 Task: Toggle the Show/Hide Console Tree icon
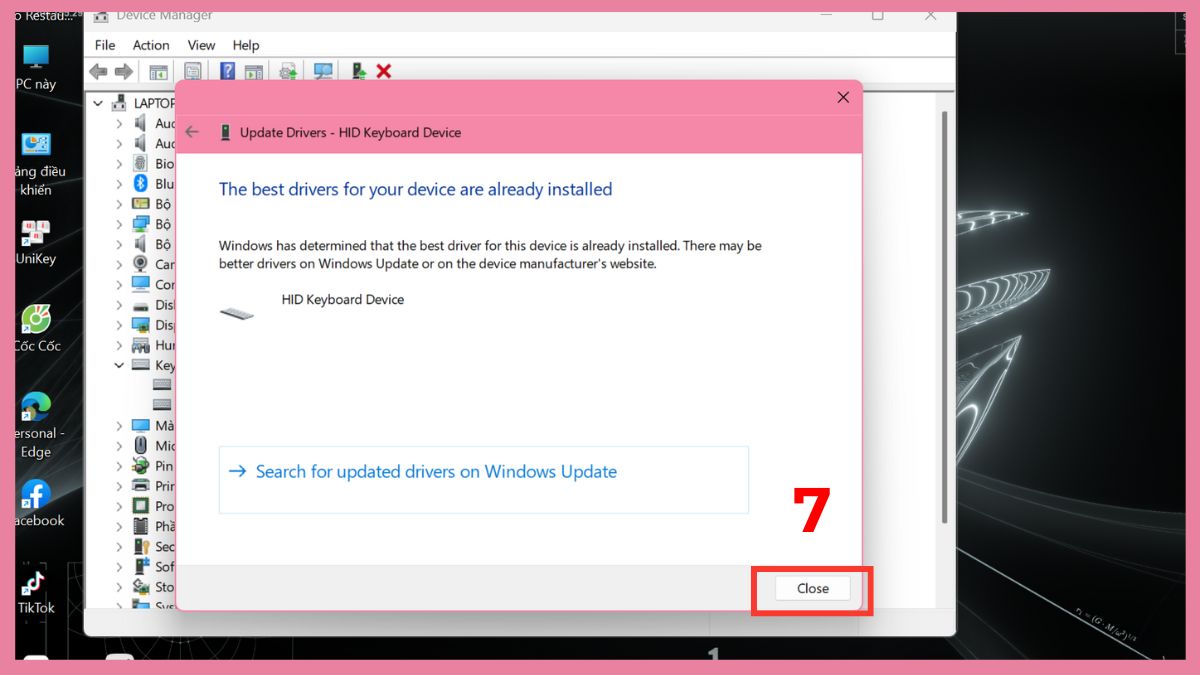pos(157,71)
